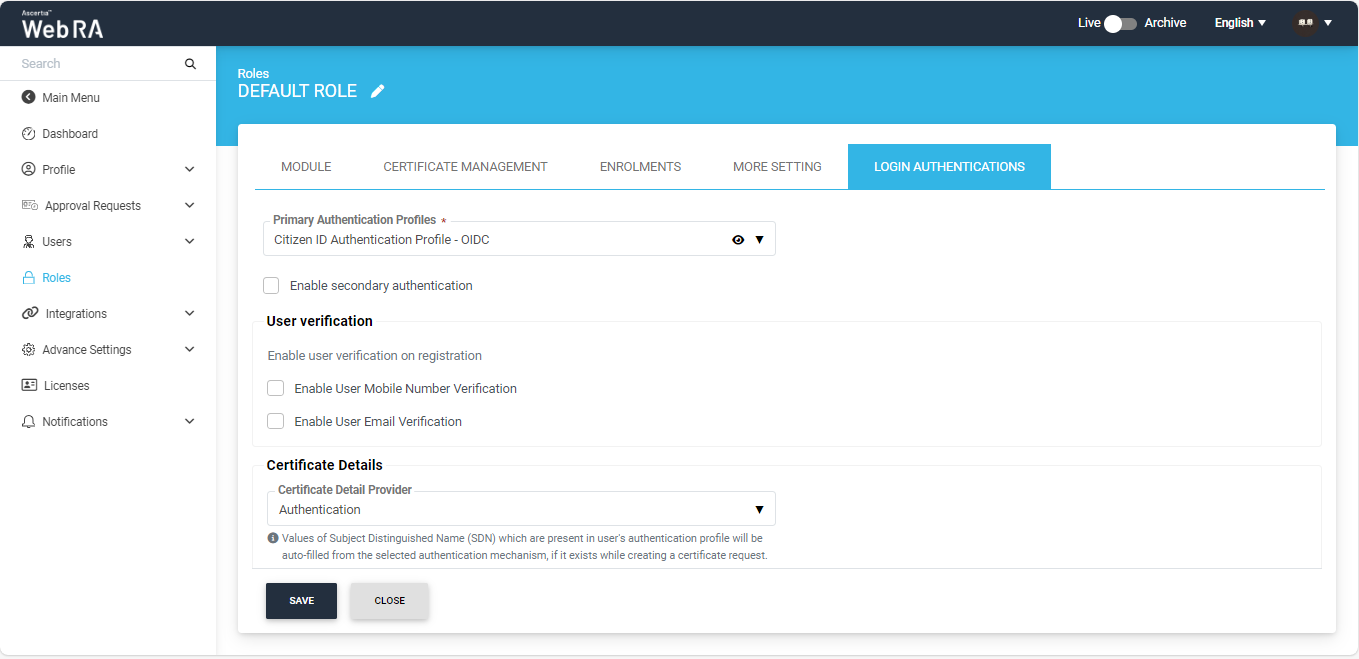
Task: View profile with eye icon in Primary Authentication
Action: pyautogui.click(x=738, y=240)
